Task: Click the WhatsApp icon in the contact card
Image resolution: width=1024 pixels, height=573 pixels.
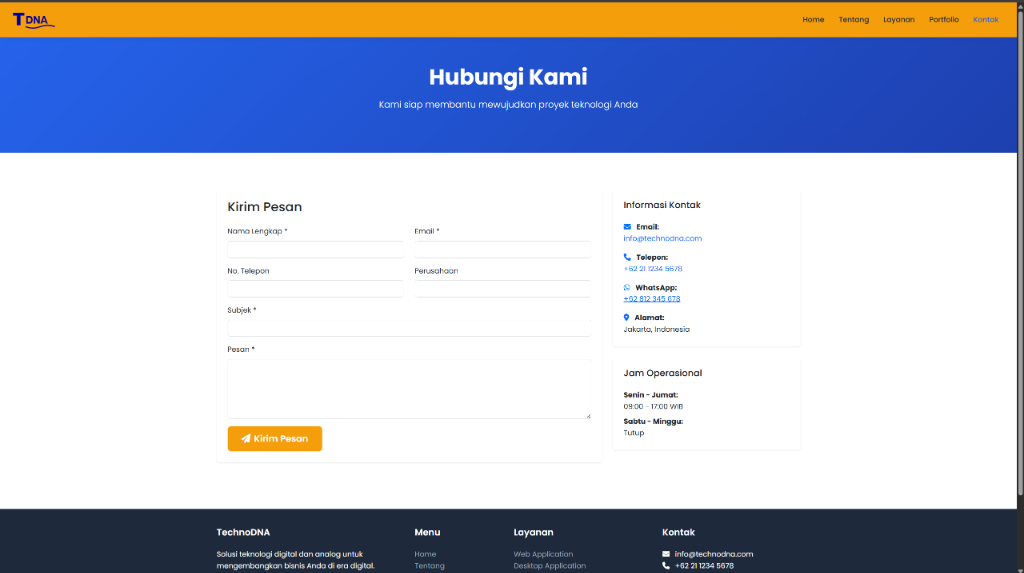Action: pos(627,288)
